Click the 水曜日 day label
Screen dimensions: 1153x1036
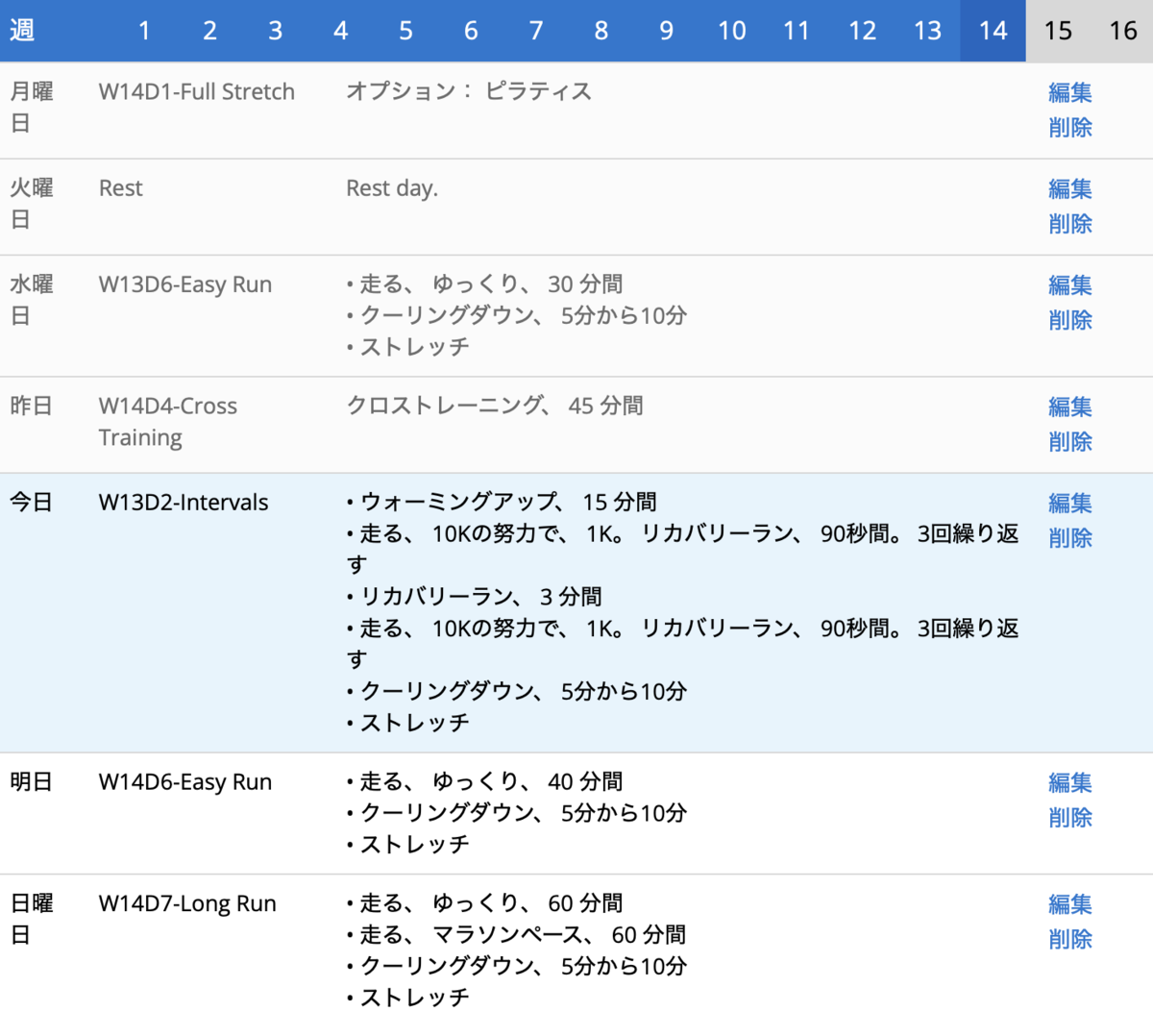click(x=31, y=300)
